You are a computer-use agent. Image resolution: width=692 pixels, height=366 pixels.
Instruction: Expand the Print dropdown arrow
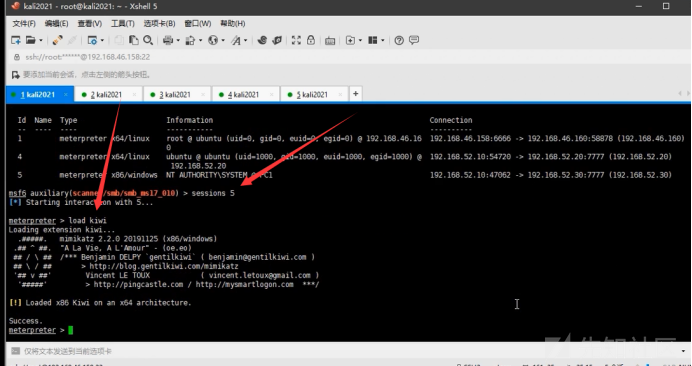[x=178, y=41]
